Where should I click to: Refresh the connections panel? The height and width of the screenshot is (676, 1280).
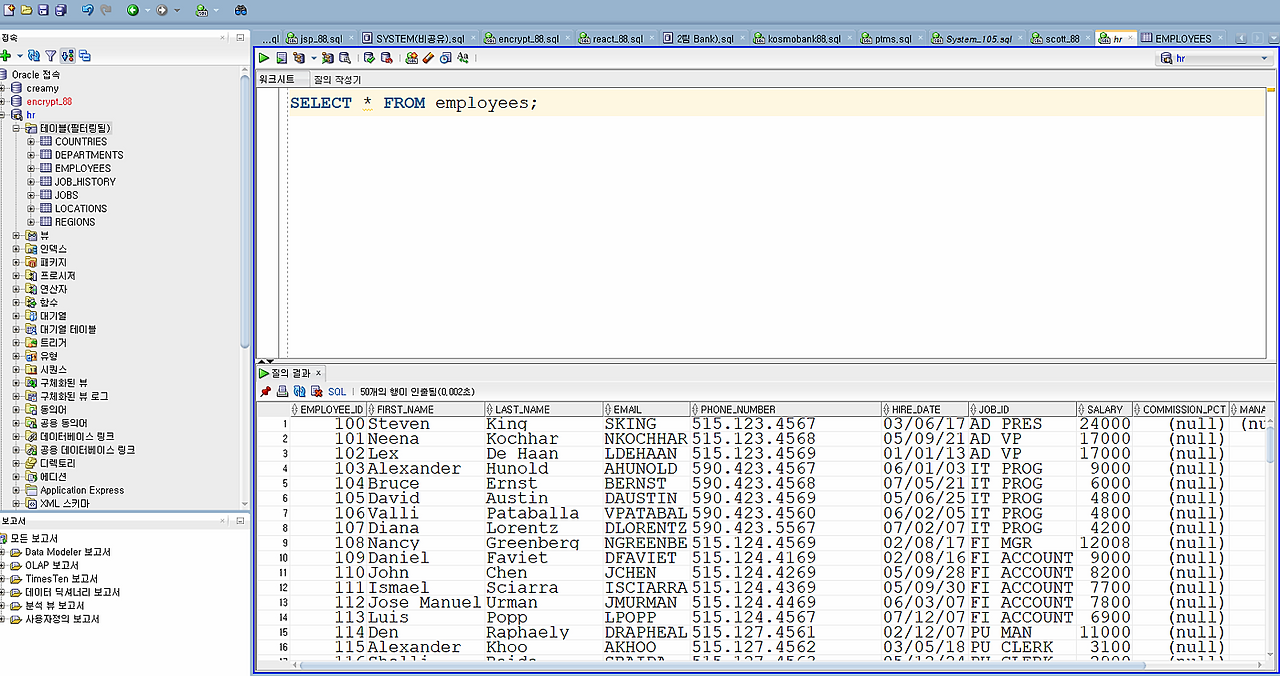pyautogui.click(x=34, y=56)
